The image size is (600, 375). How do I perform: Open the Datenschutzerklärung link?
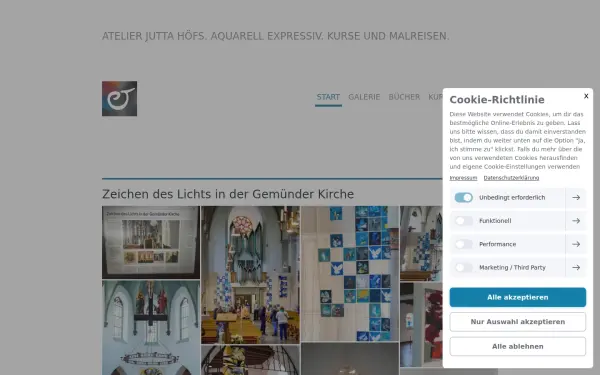pos(511,178)
